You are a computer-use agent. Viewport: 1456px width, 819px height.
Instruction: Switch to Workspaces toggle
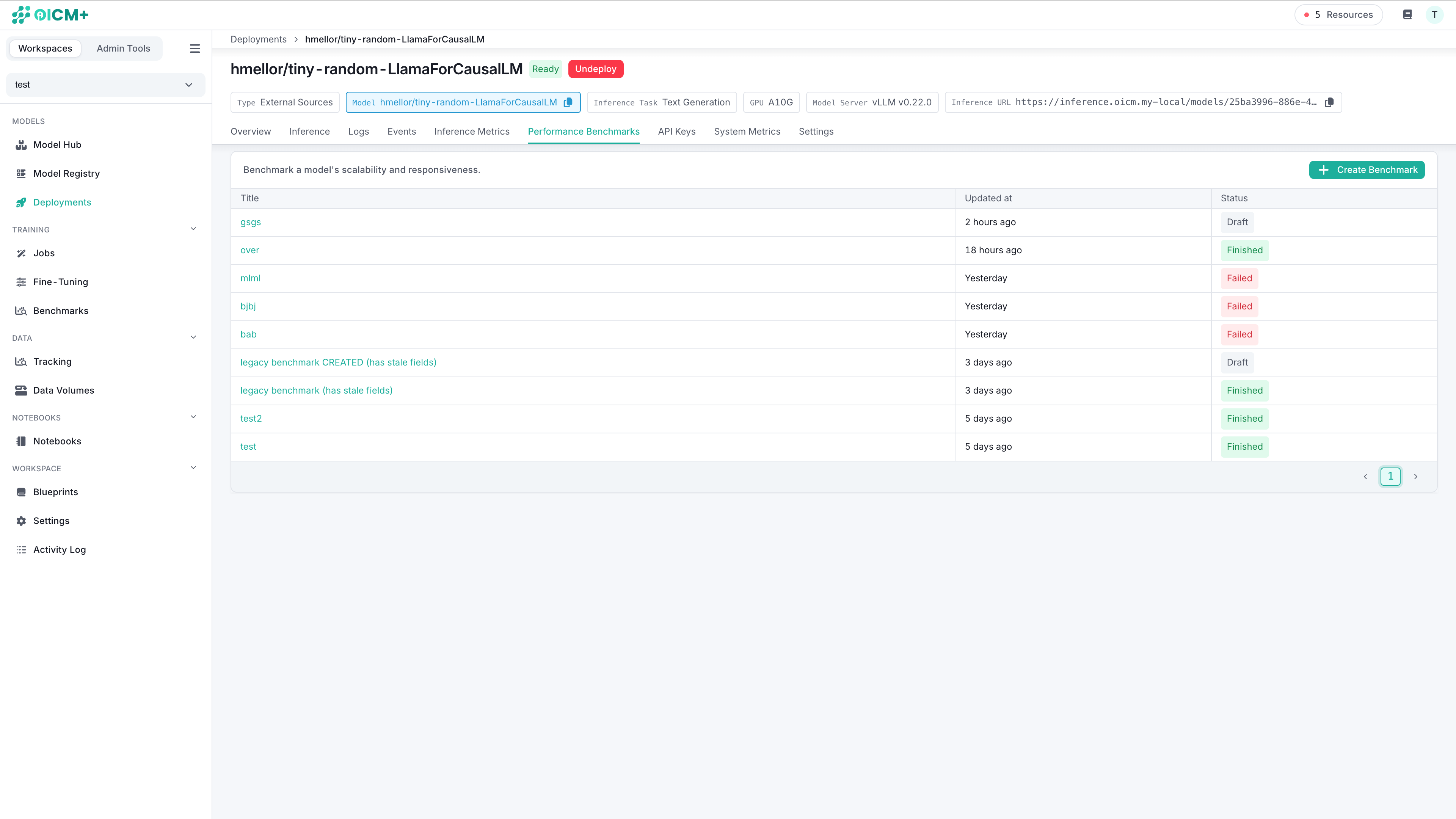pyautogui.click(x=45, y=49)
